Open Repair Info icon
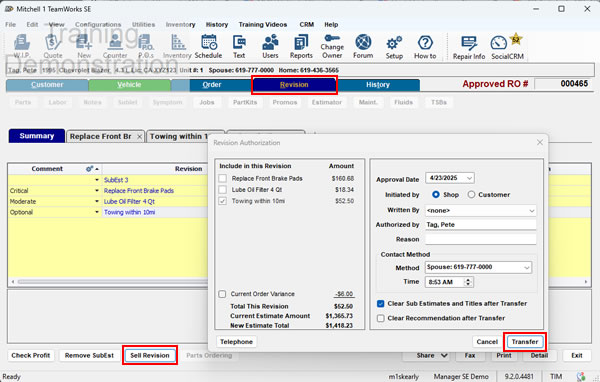The width and height of the screenshot is (600, 382). [x=469, y=47]
